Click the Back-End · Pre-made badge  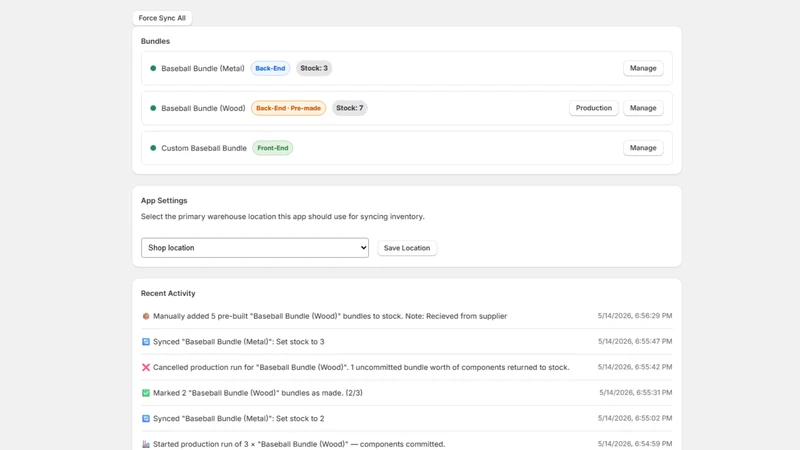pos(288,108)
